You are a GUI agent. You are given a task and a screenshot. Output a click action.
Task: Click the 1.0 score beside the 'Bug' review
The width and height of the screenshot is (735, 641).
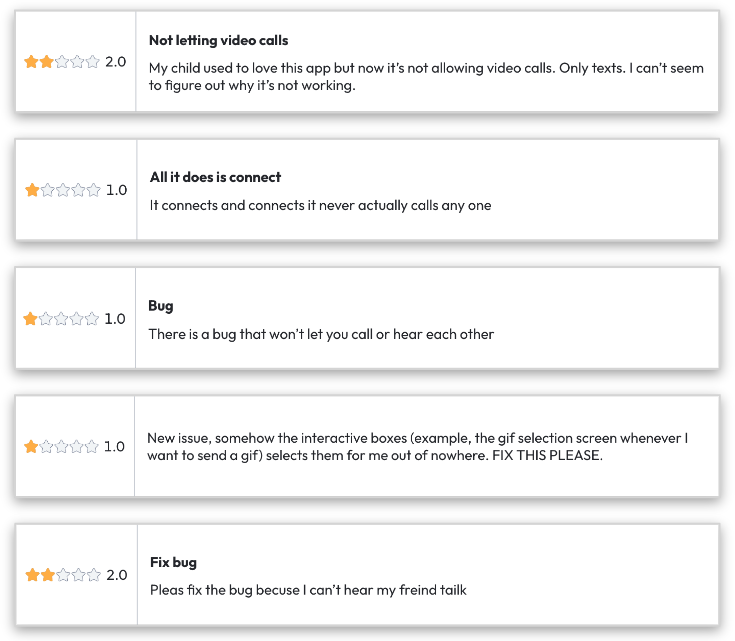114,319
